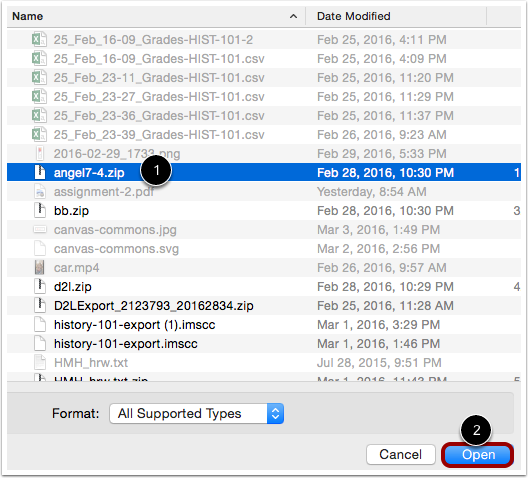Viewport: 528px width, 478px height.
Task: Click date Feb 25, 2016, 11:28 AM
Action: click(385, 306)
